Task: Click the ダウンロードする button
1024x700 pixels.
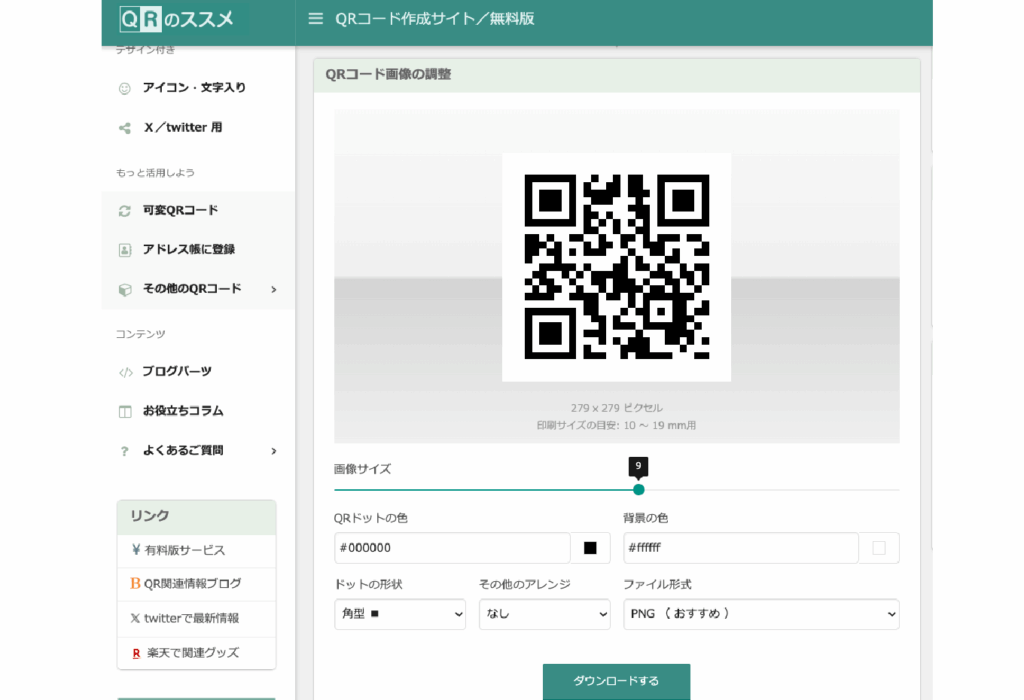Action: click(x=616, y=681)
